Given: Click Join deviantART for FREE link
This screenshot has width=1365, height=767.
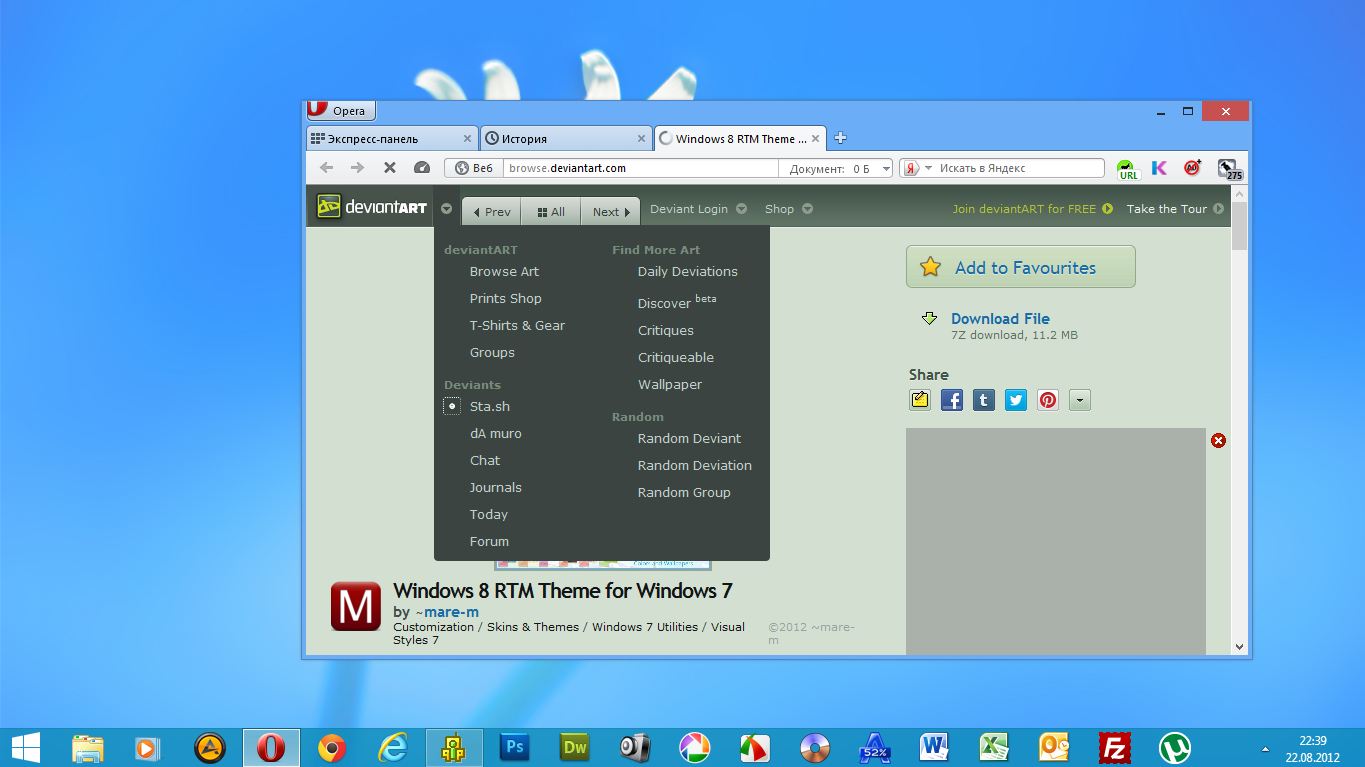Looking at the screenshot, I should point(1032,209).
